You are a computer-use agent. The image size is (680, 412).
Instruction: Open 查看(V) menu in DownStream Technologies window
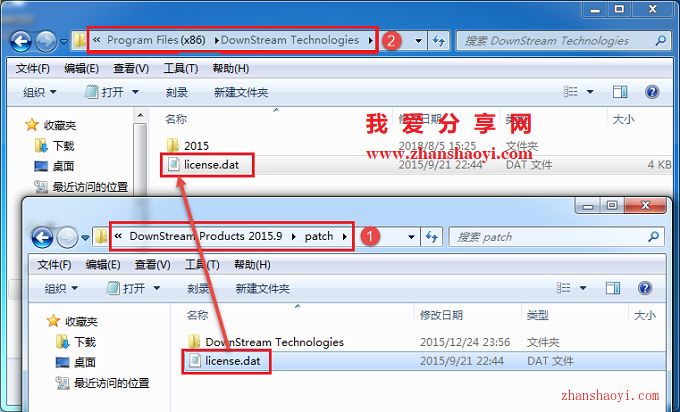131,69
